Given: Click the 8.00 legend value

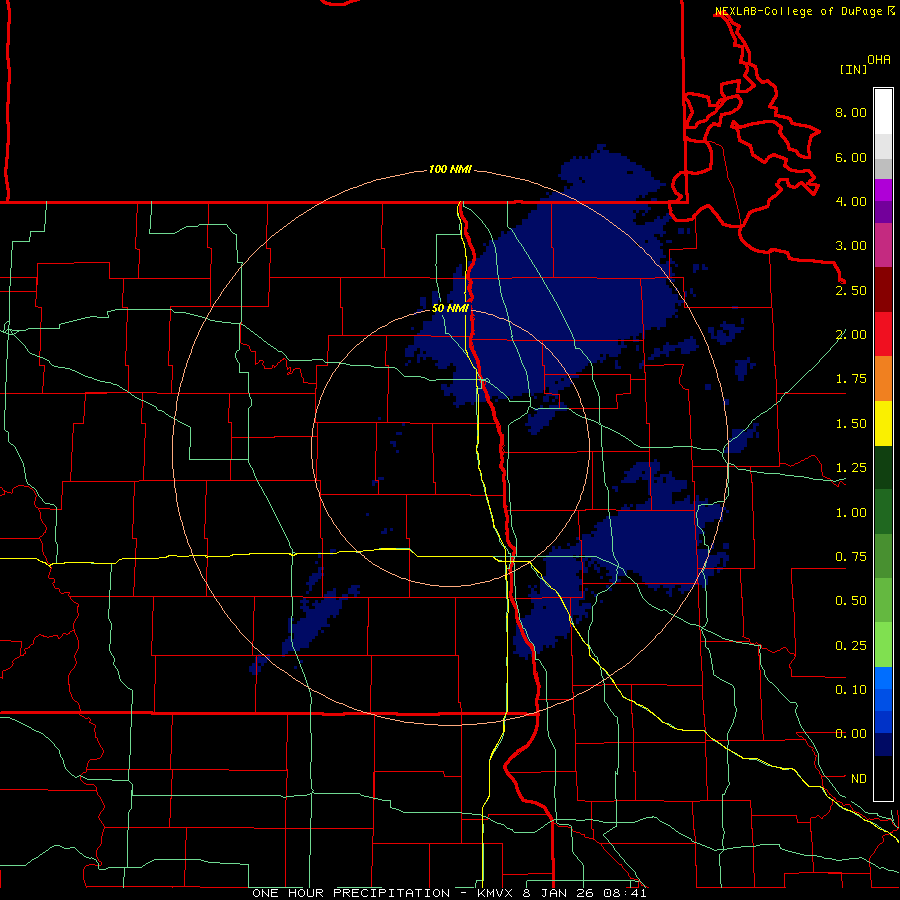Looking at the screenshot, I should [x=851, y=112].
